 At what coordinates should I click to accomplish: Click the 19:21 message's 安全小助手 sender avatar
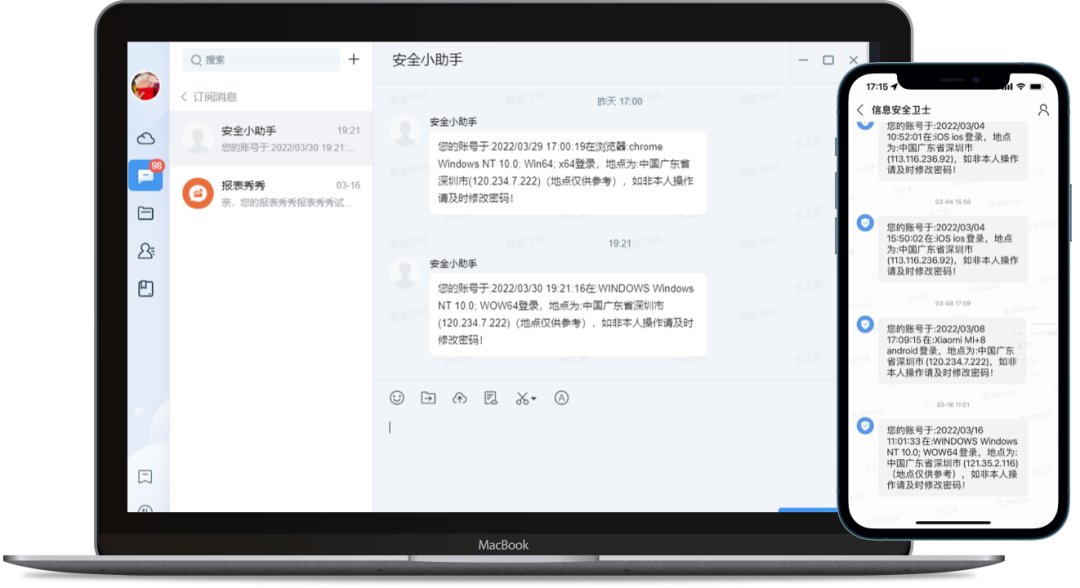pos(405,273)
